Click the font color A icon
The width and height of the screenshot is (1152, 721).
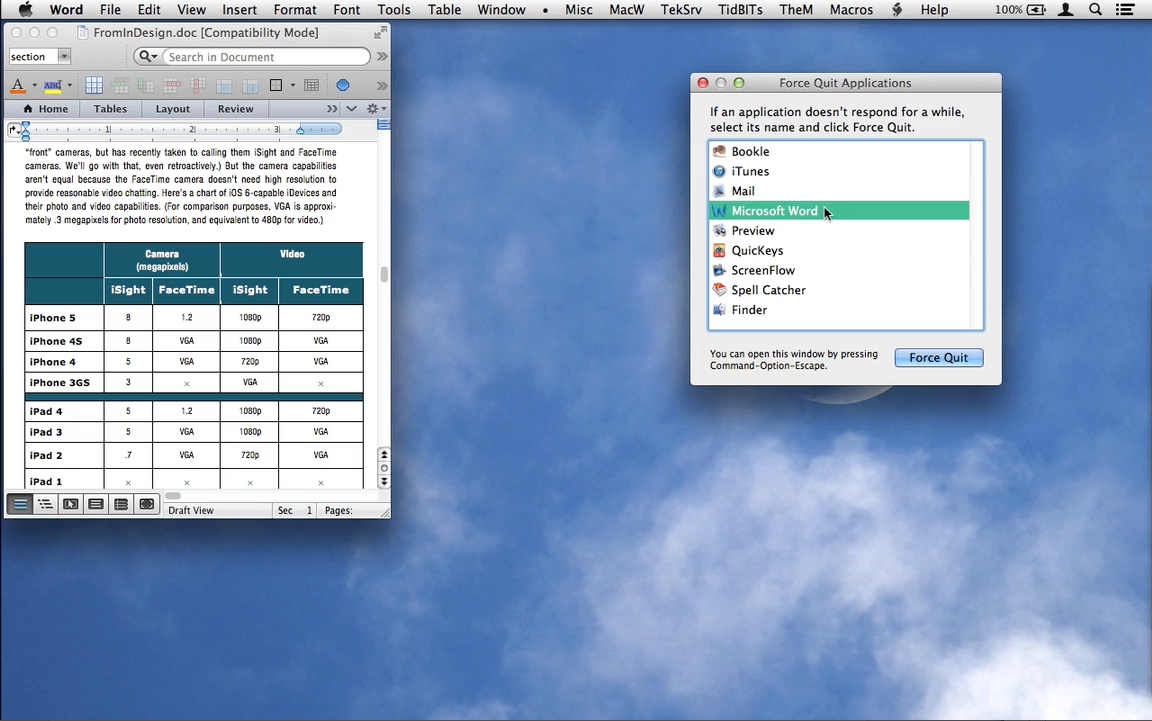(18, 85)
